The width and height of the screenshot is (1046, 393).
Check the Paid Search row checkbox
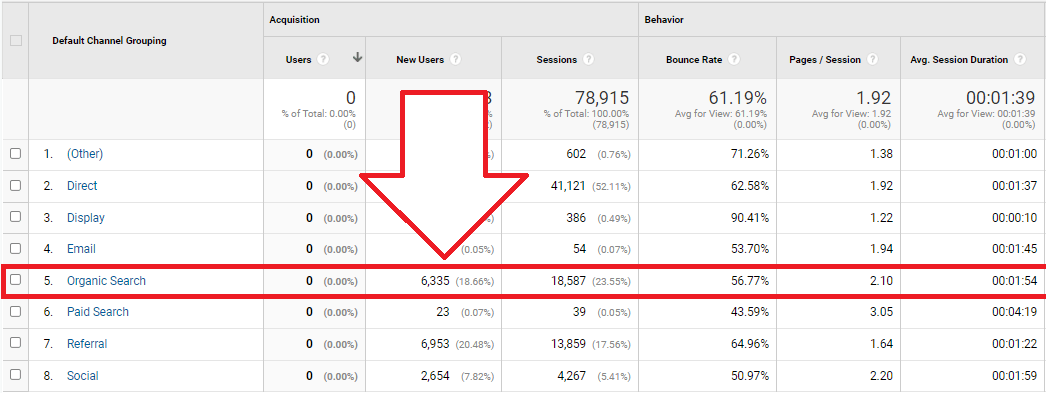point(15,312)
